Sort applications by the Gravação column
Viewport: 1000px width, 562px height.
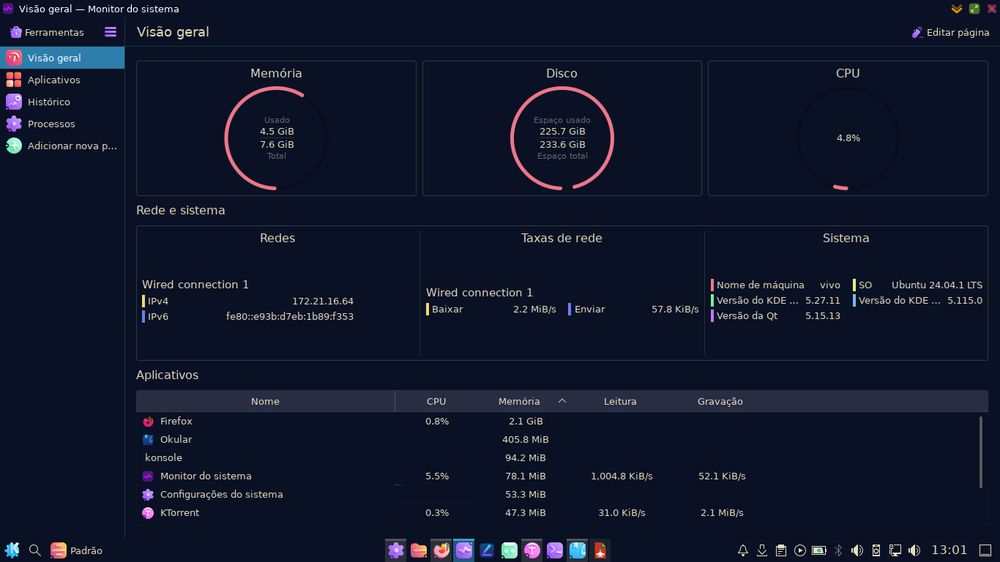[x=719, y=401]
